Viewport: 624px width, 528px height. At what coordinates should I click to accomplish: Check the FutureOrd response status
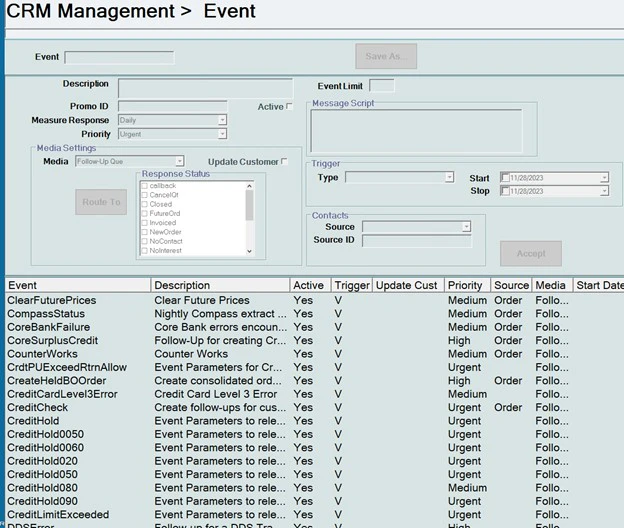[144, 214]
